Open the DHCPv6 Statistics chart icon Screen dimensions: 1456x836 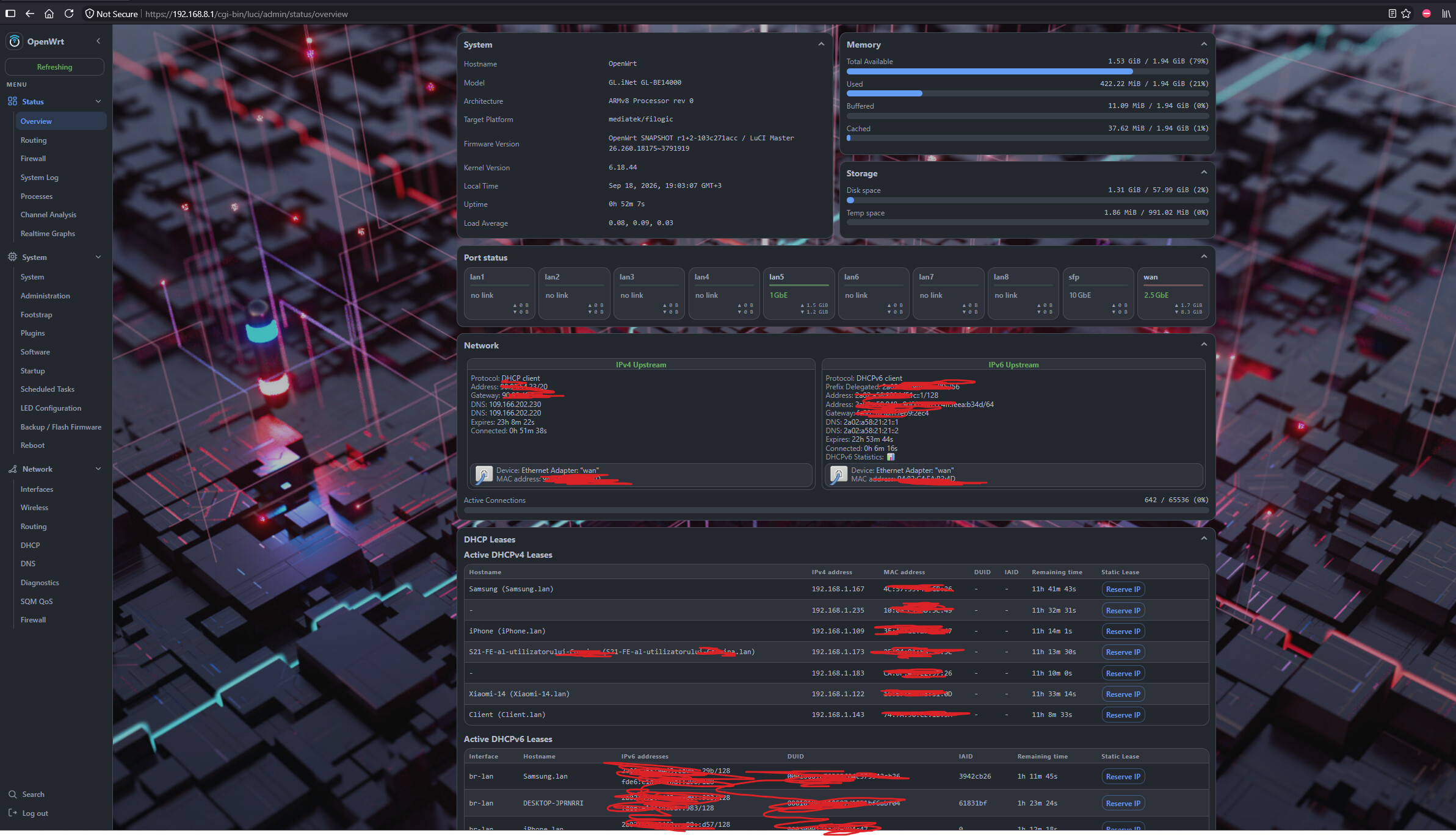click(891, 457)
